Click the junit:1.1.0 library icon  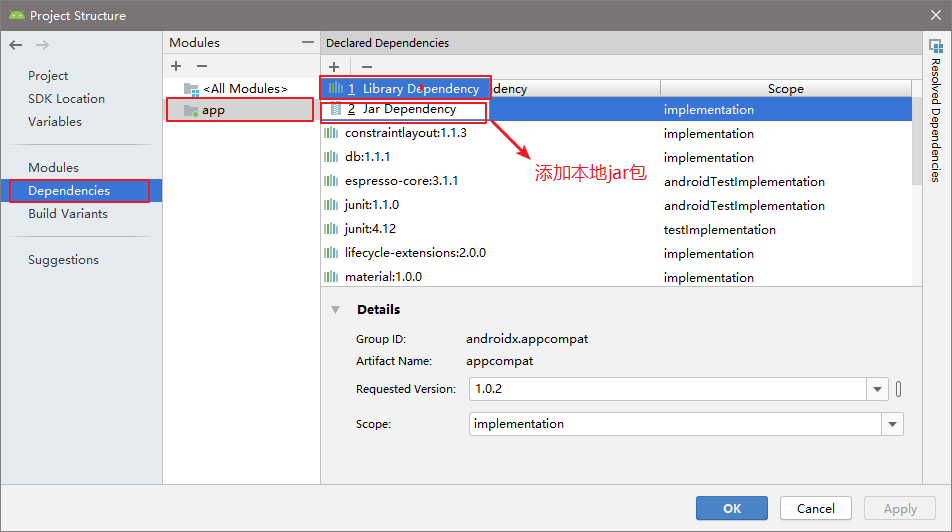[331, 205]
